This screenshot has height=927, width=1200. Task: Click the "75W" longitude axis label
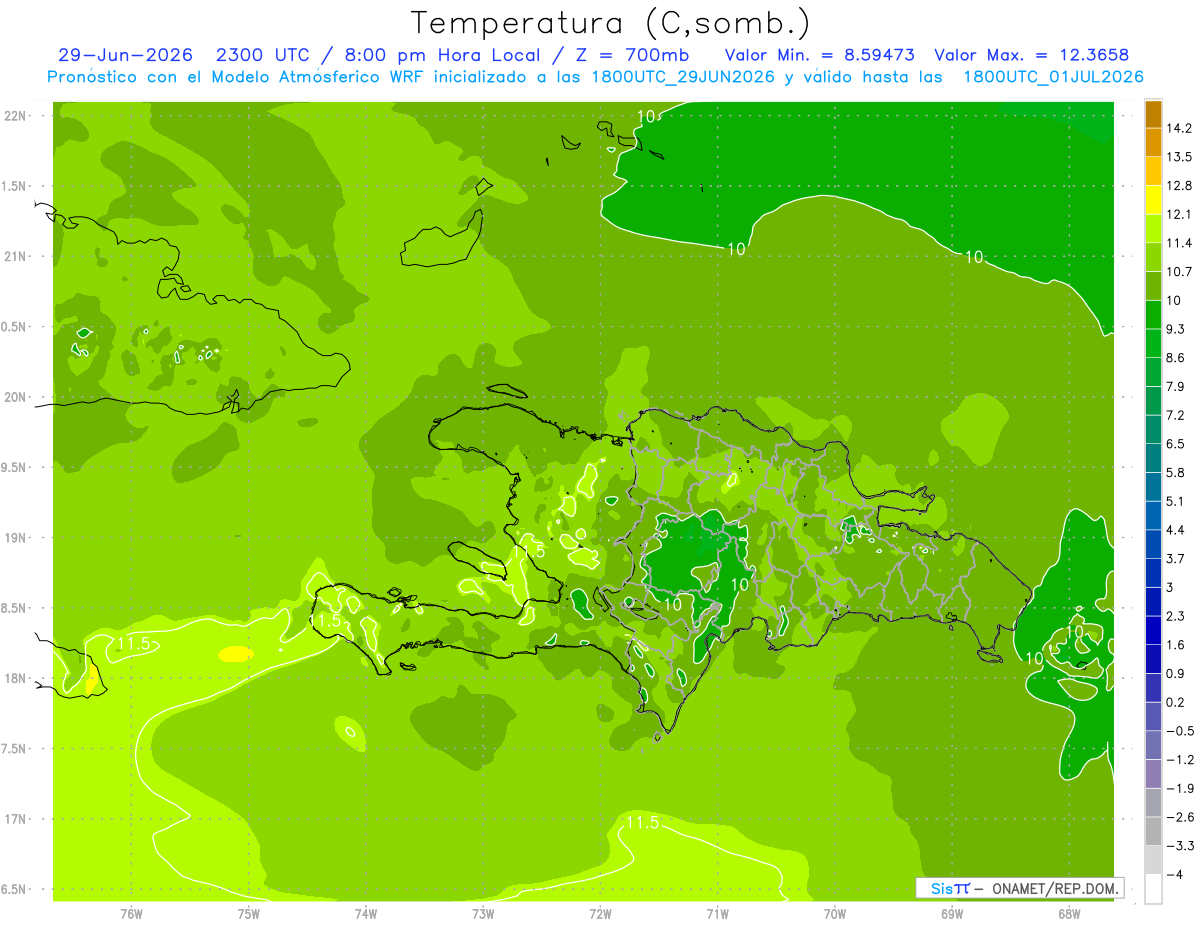pos(248,913)
